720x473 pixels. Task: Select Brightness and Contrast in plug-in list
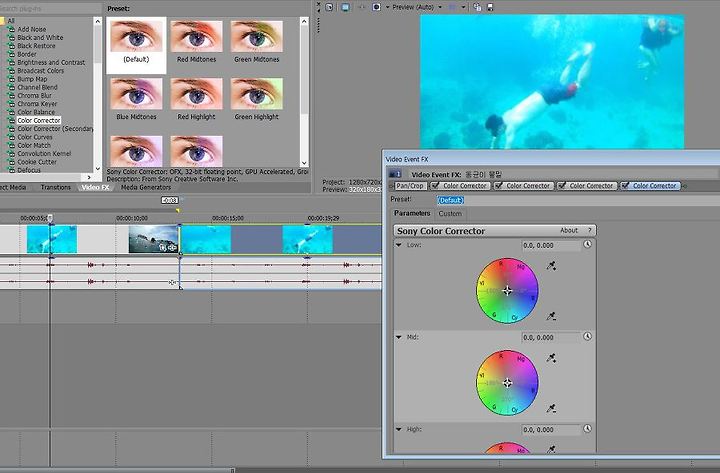pos(51,62)
